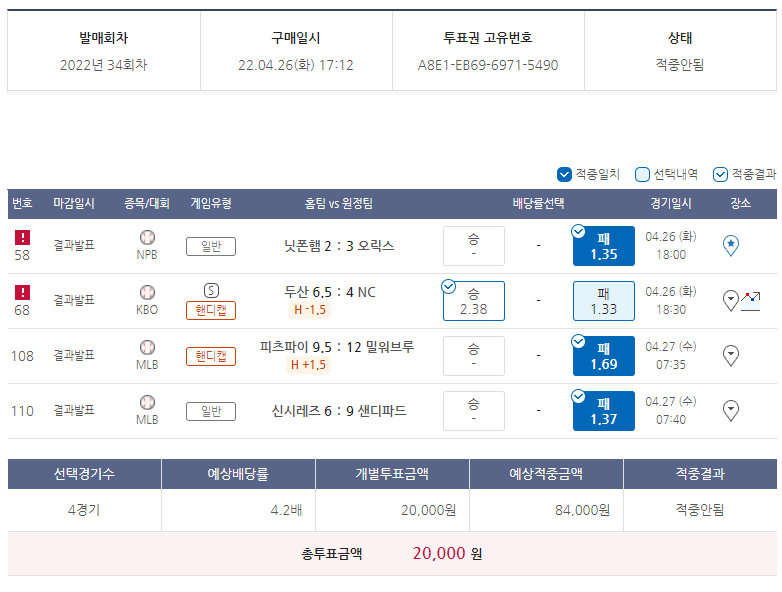782x592 pixels.
Task: Click 승 odds box for game 108
Action: pyautogui.click(x=474, y=356)
